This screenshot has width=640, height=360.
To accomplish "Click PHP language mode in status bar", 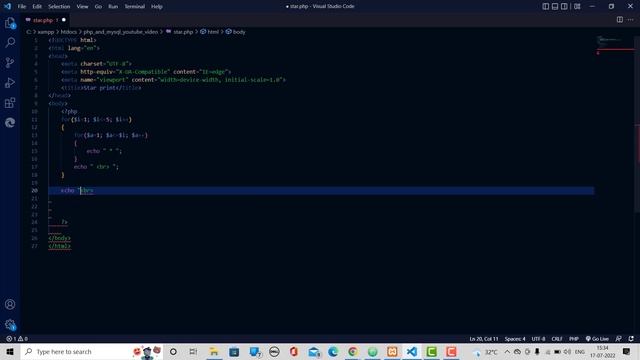I will pos(573,339).
